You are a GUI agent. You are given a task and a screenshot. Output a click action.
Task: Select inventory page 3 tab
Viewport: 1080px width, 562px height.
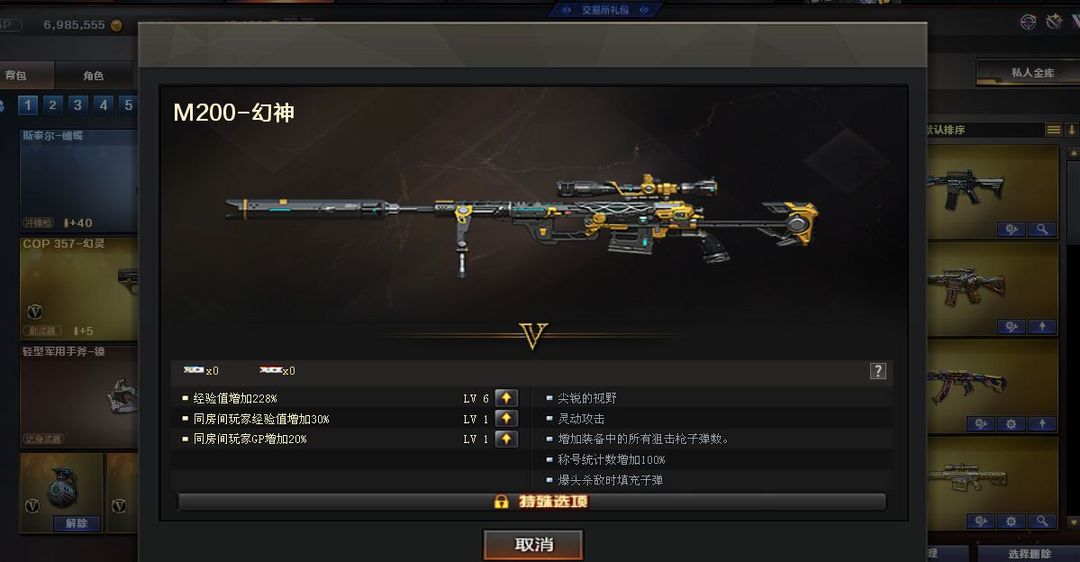(x=78, y=105)
